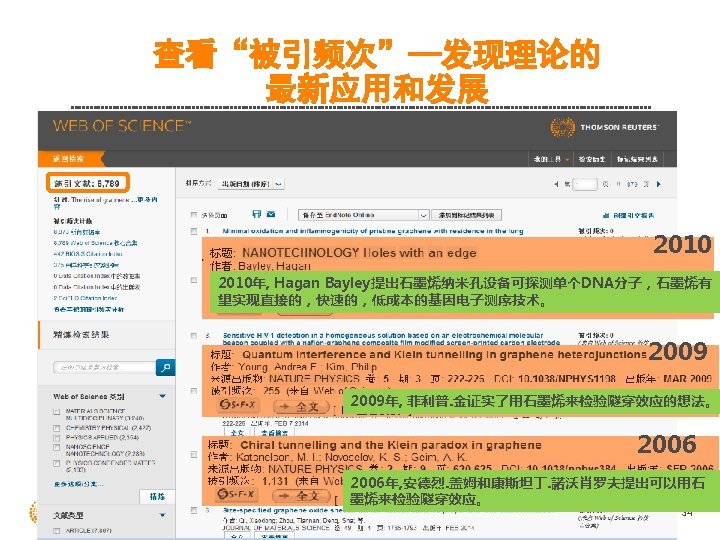720x540 pixels.
Task: Click S·F·X button in 2009 record
Action: click(x=237, y=405)
